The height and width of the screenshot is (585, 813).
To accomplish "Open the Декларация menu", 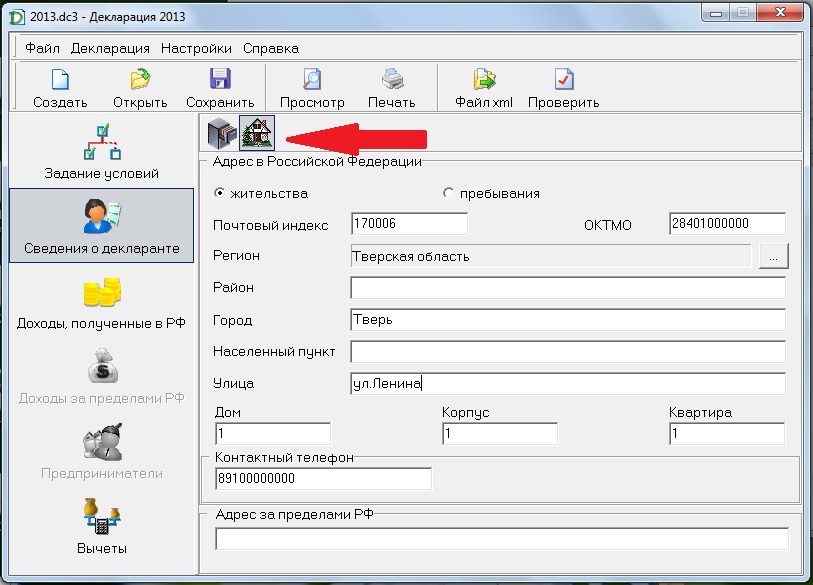I will (110, 48).
